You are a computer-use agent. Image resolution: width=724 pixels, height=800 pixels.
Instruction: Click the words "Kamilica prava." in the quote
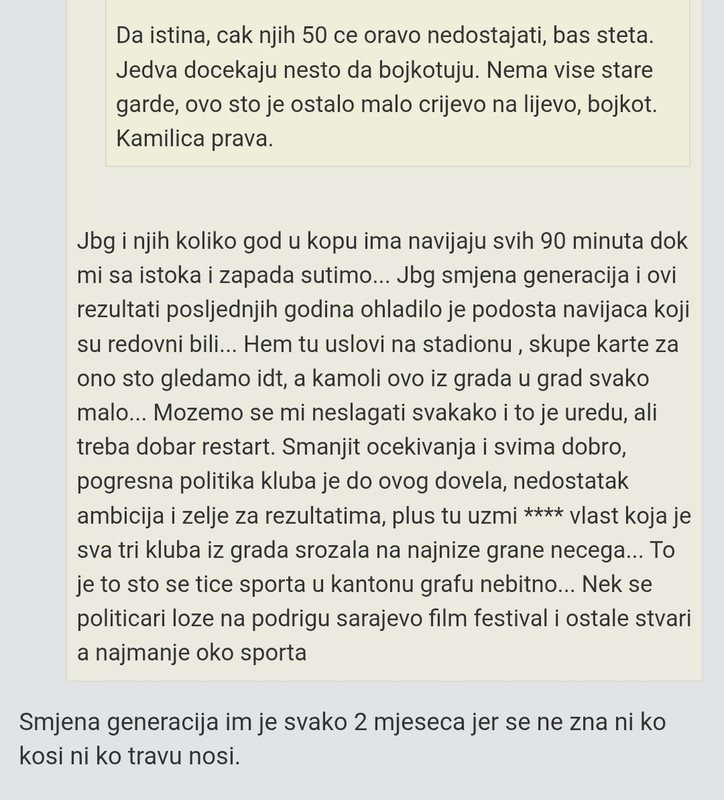click(194, 139)
